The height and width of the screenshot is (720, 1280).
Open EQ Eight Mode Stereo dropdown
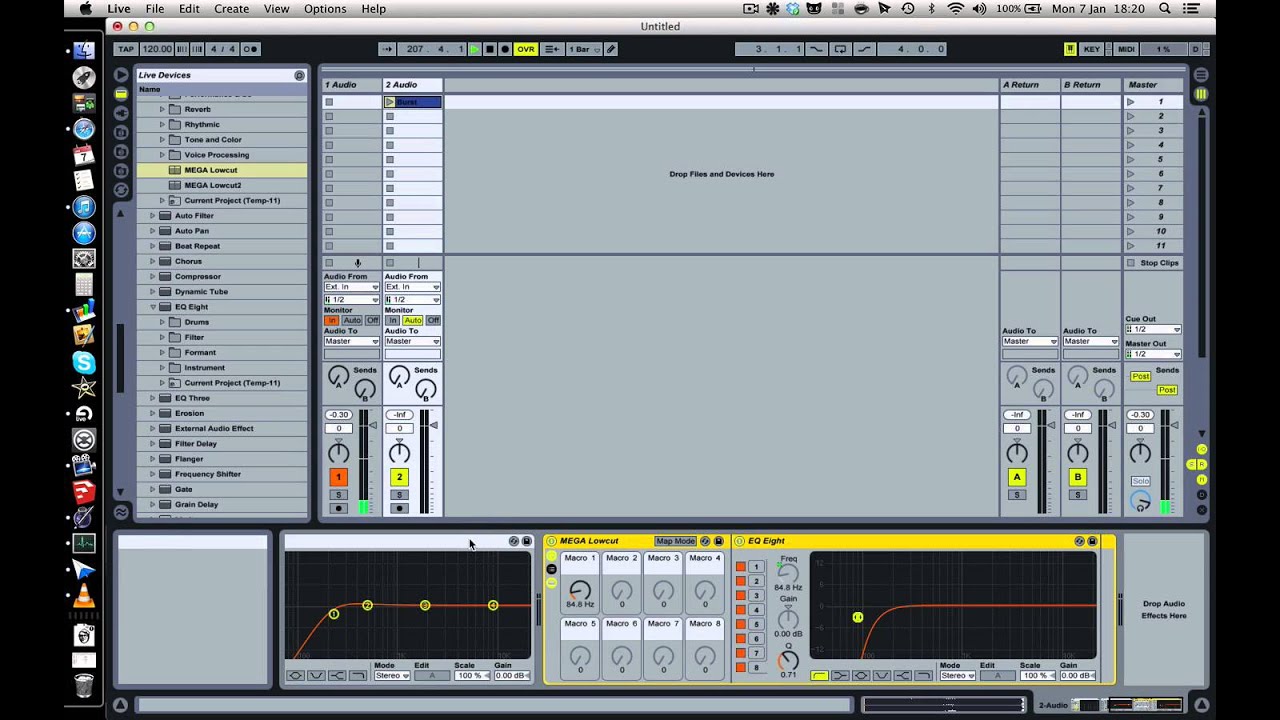[x=956, y=676]
